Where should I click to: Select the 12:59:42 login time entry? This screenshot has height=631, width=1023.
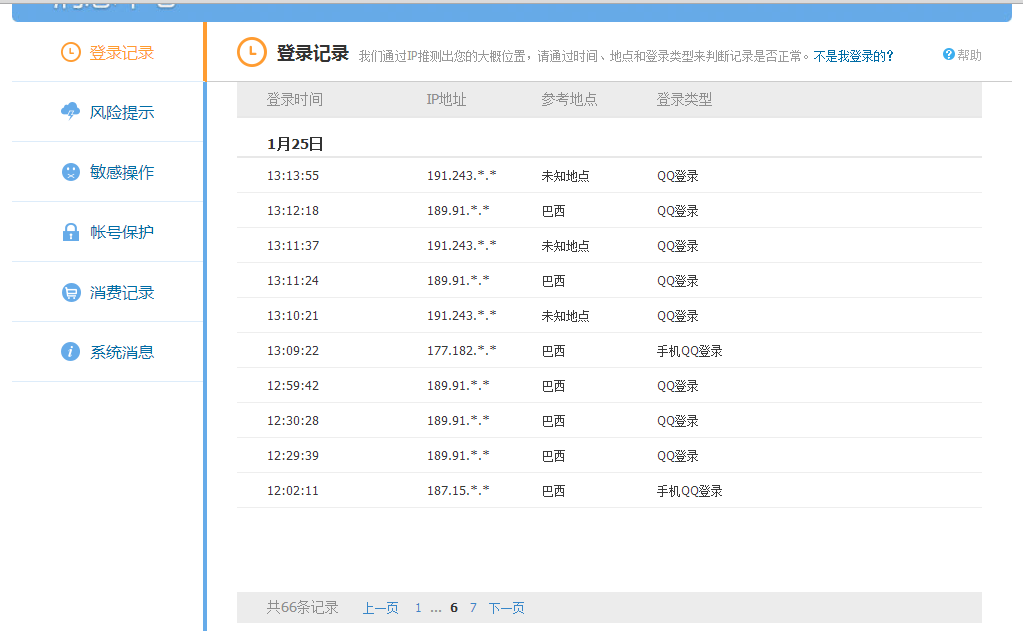coord(293,386)
